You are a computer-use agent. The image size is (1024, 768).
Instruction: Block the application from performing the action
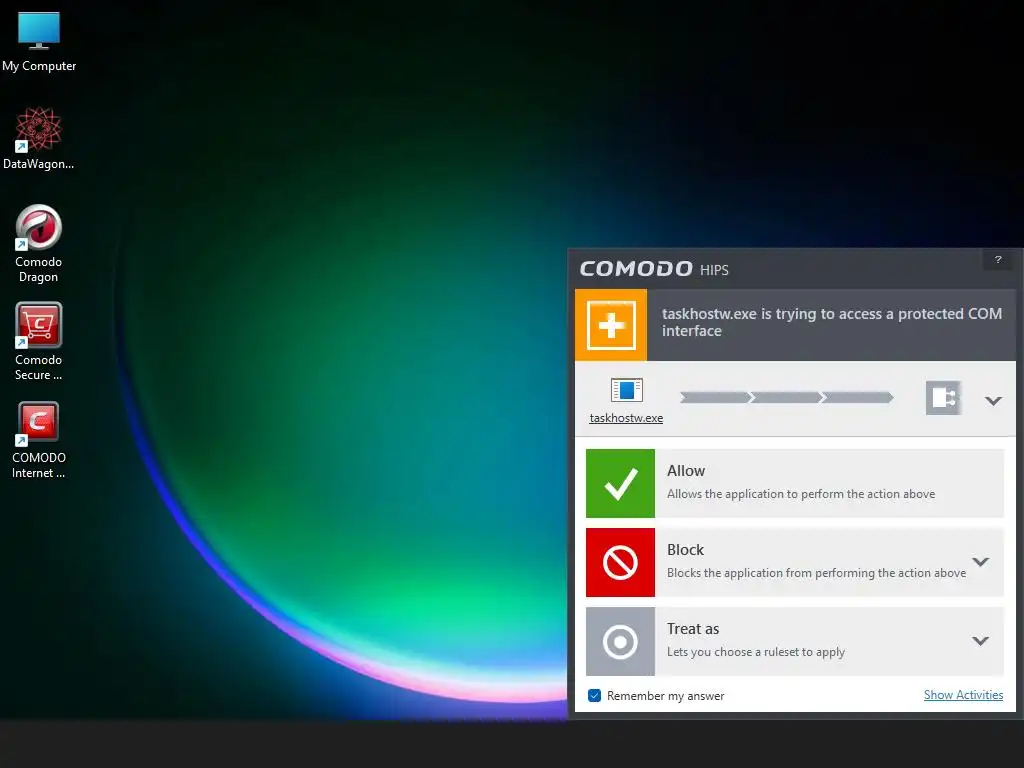[795, 562]
